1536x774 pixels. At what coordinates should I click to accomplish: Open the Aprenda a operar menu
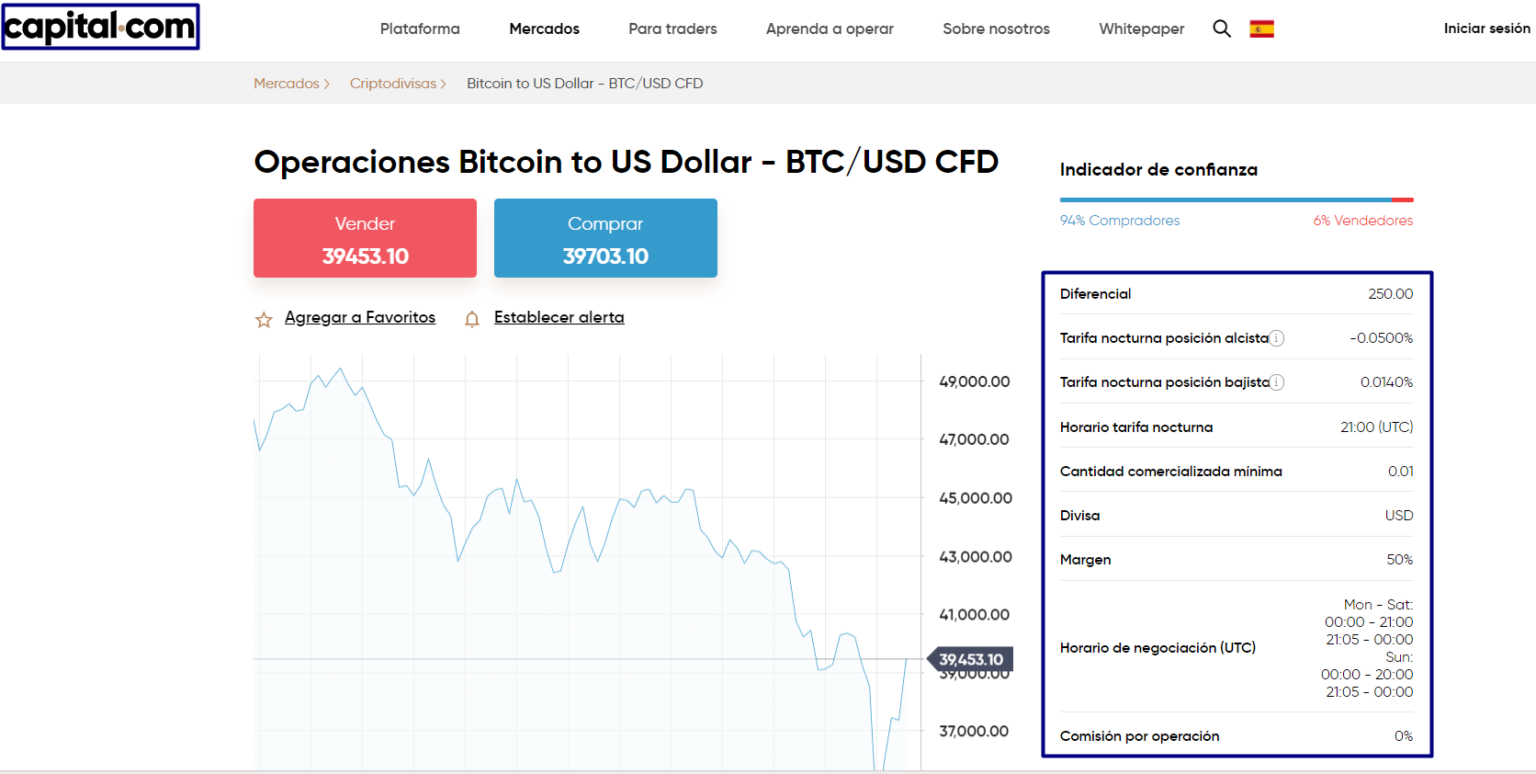[x=830, y=29]
